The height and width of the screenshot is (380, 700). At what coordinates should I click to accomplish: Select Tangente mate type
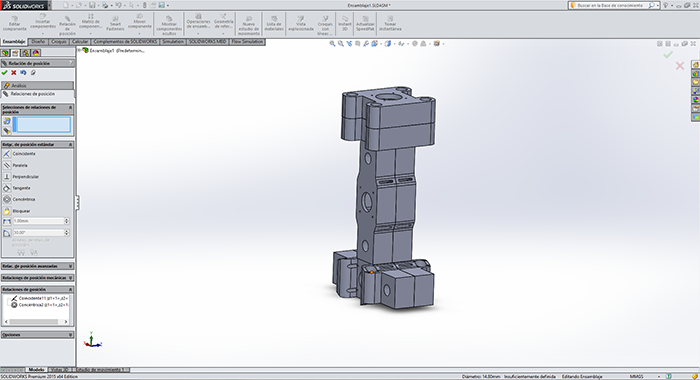(x=17, y=188)
